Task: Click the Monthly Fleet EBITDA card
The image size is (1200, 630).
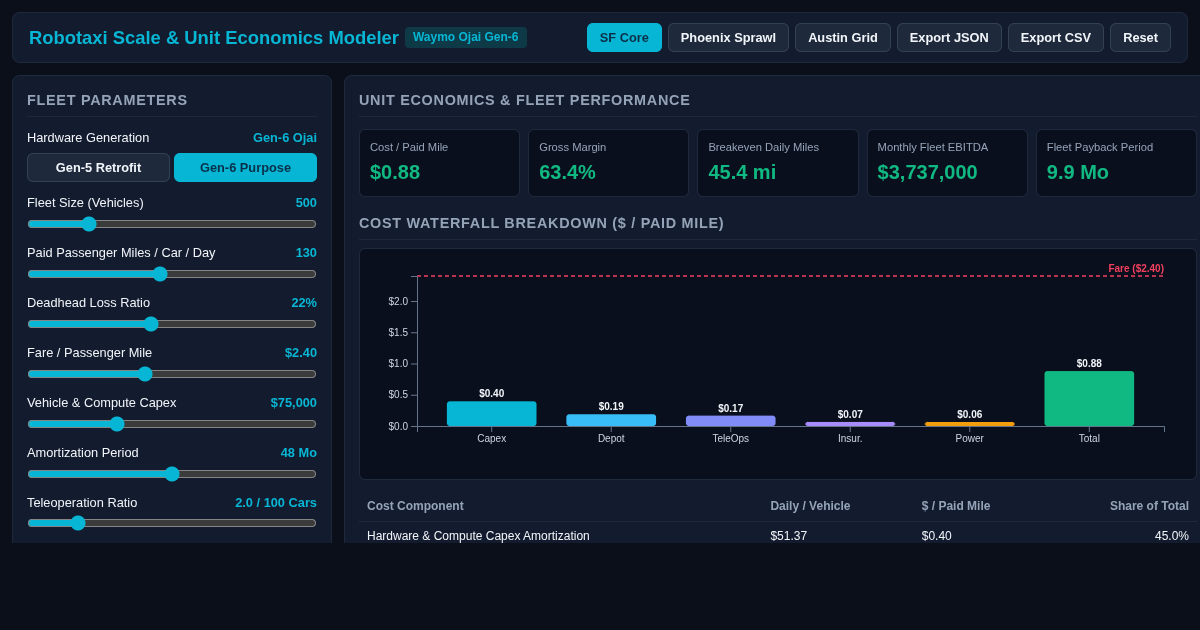Action: click(x=947, y=163)
